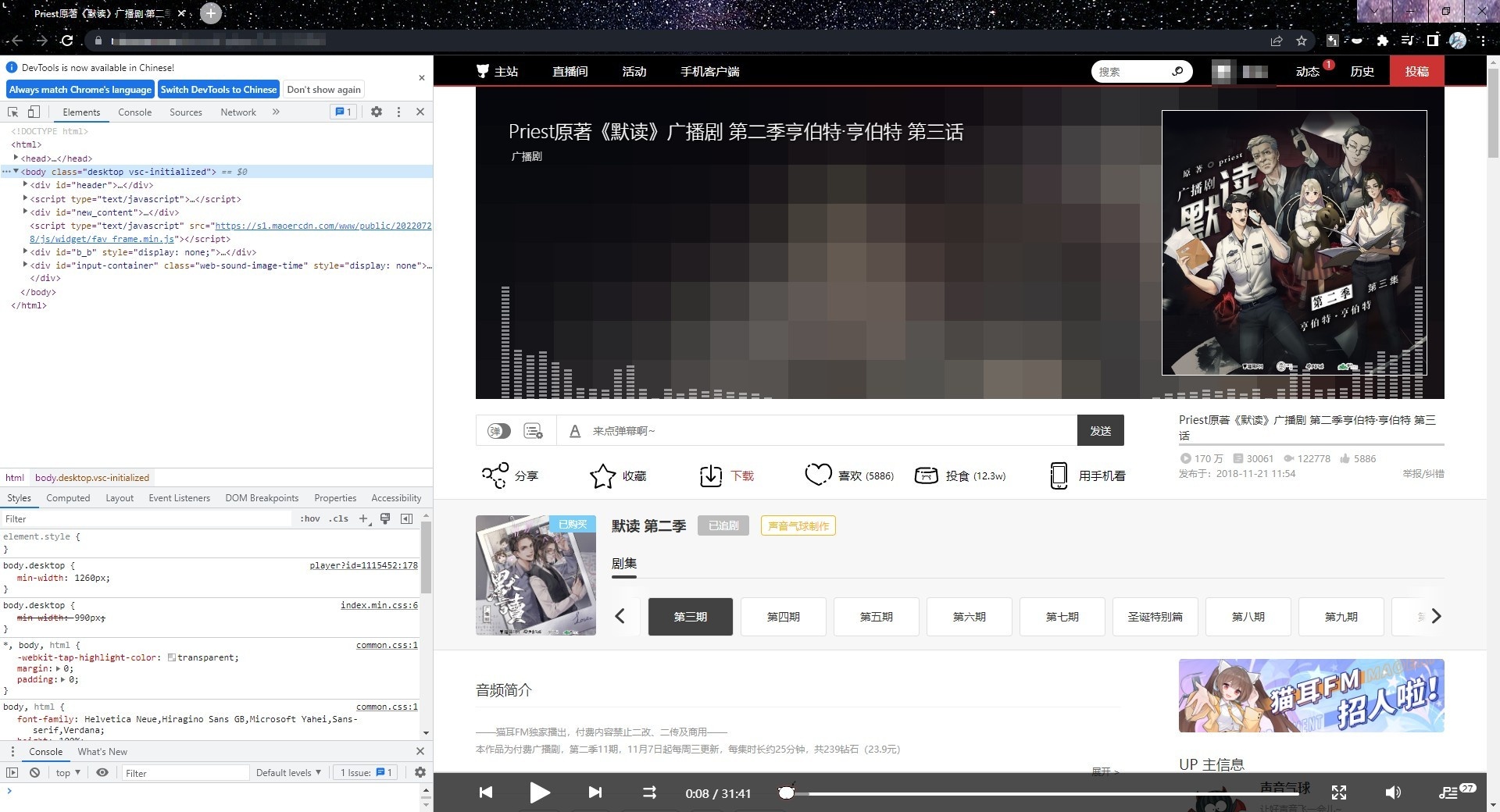The image size is (1500, 812).
Task: Expand the div id="header" node
Action: coord(25,185)
